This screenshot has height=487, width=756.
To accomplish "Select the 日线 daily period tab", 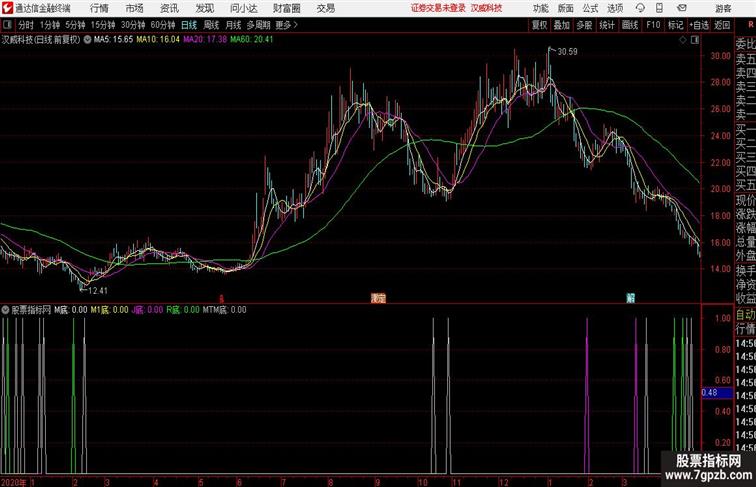I will click(x=189, y=25).
